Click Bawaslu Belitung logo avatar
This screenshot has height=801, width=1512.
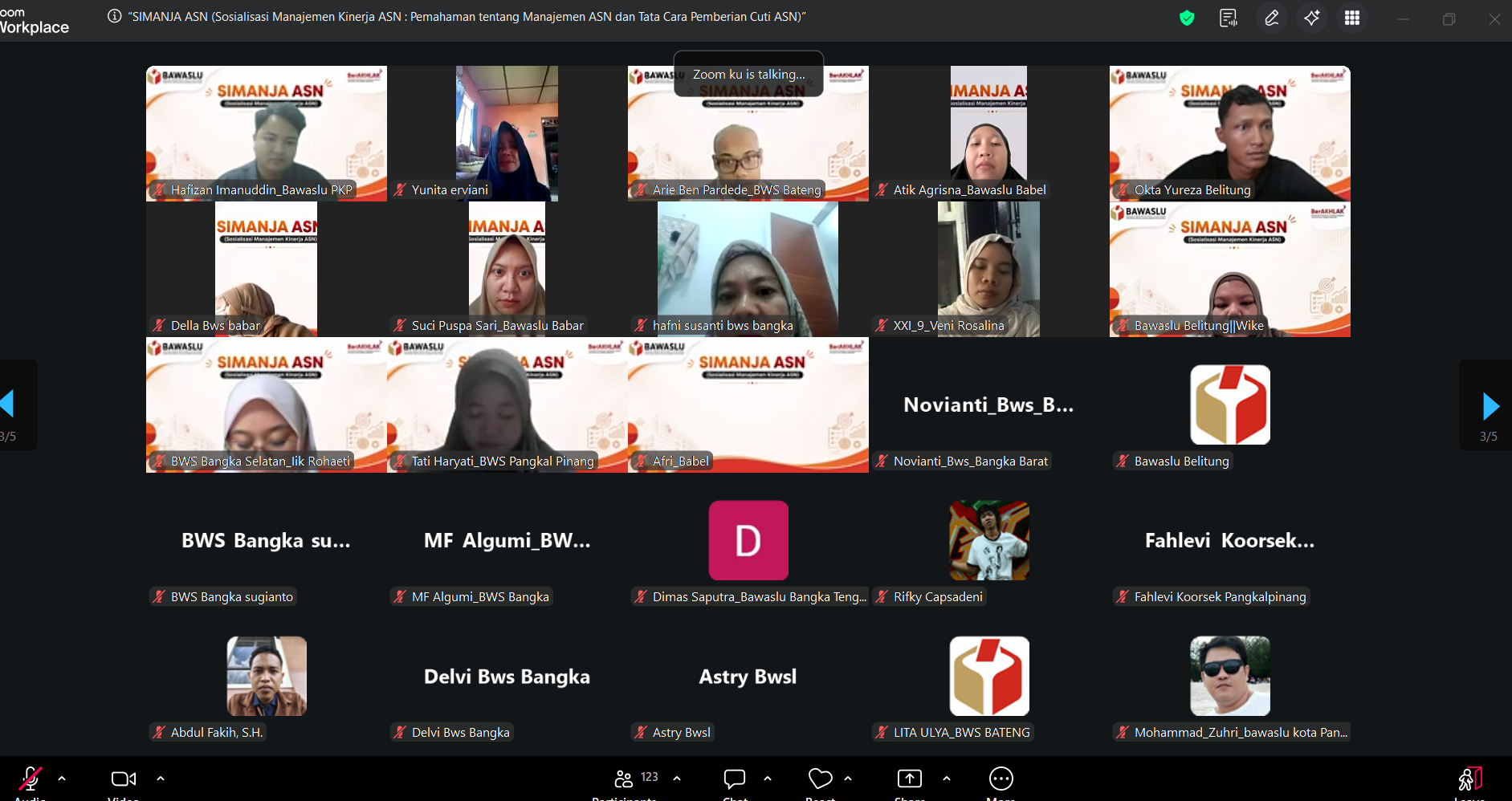click(x=1230, y=405)
